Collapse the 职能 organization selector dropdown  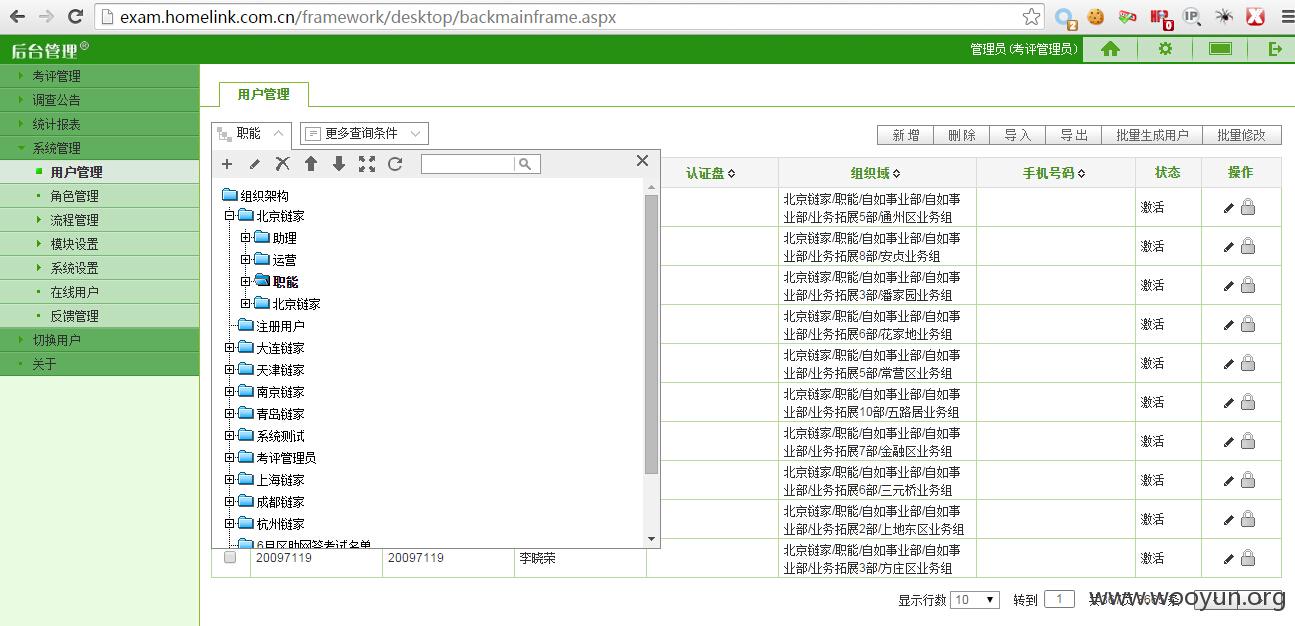(x=251, y=133)
